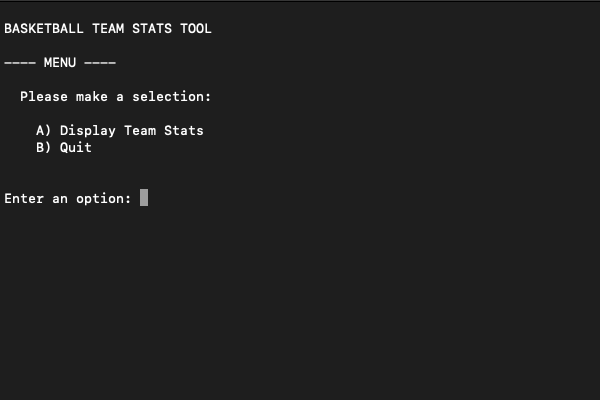Click the block cursor after the prompt
The width and height of the screenshot is (600, 400).
[x=144, y=198]
